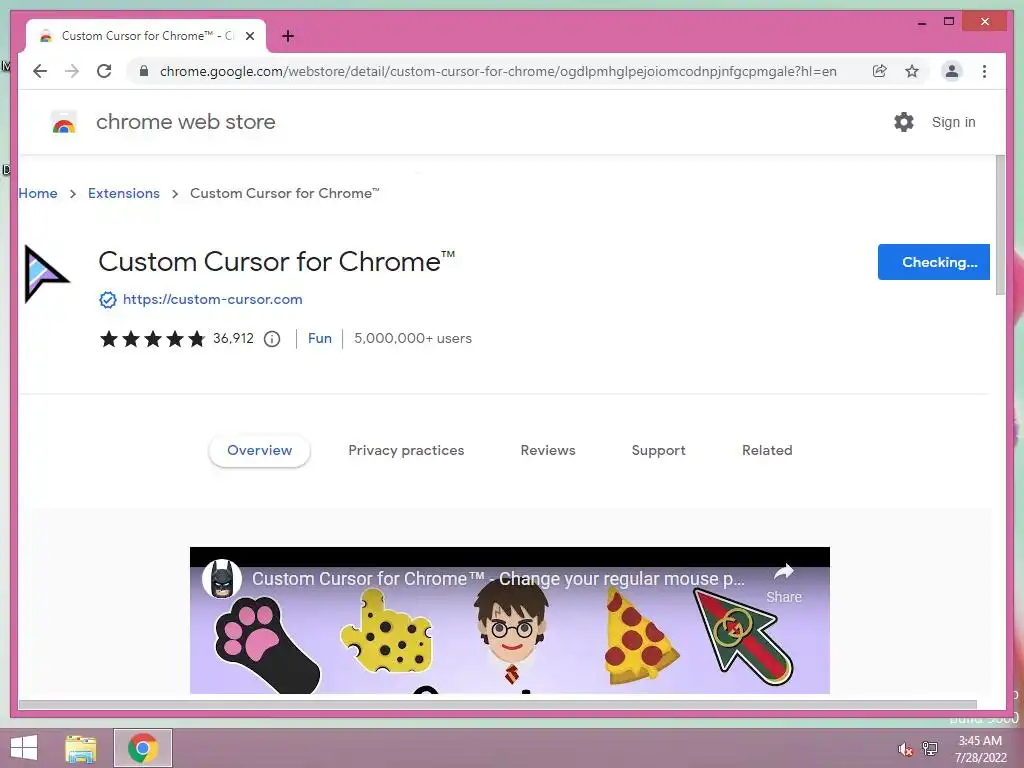Select the Custom Cursor for Chrome tab
Viewport: 1024px width, 768px height.
(x=146, y=36)
